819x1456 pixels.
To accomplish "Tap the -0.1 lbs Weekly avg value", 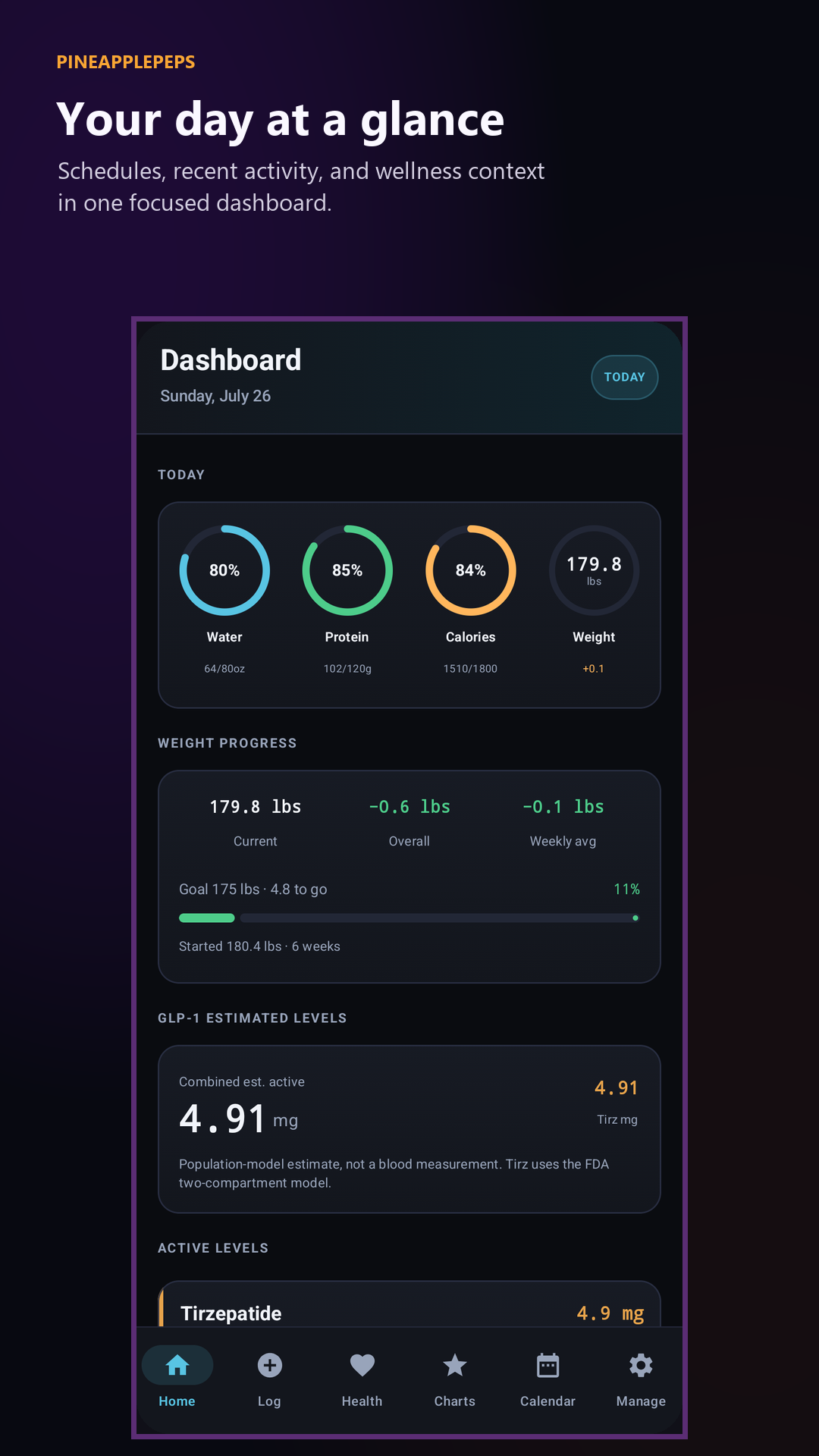I will [563, 807].
